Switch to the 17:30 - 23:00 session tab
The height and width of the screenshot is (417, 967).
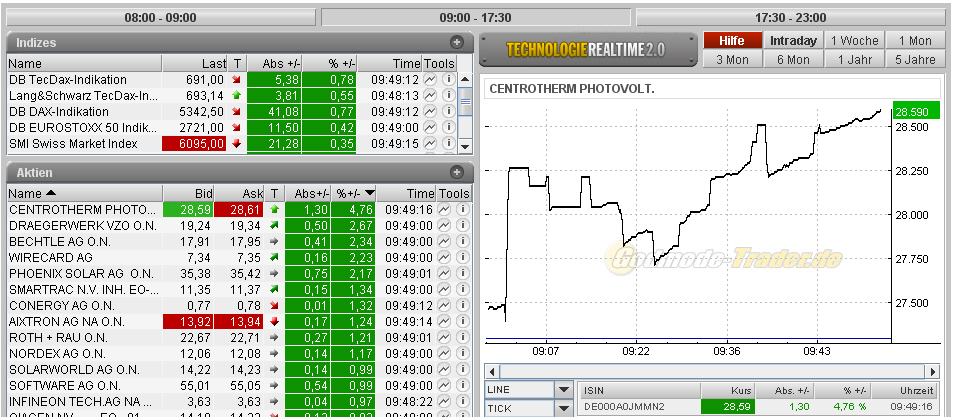pos(790,18)
